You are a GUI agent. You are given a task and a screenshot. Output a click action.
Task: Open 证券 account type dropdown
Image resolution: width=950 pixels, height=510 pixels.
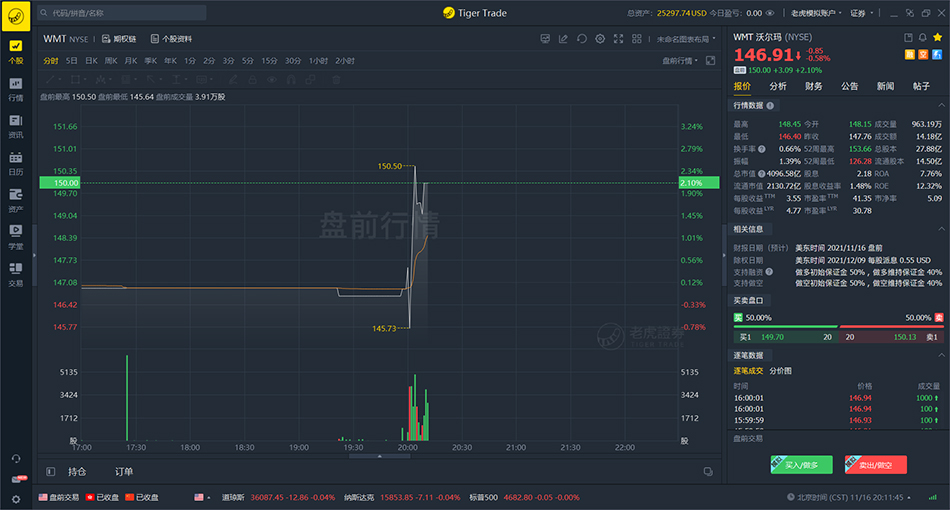pos(862,13)
